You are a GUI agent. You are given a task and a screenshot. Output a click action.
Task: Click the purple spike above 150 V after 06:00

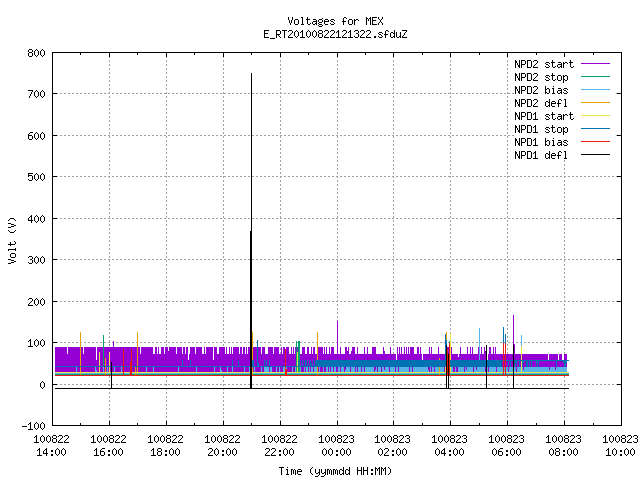click(513, 330)
